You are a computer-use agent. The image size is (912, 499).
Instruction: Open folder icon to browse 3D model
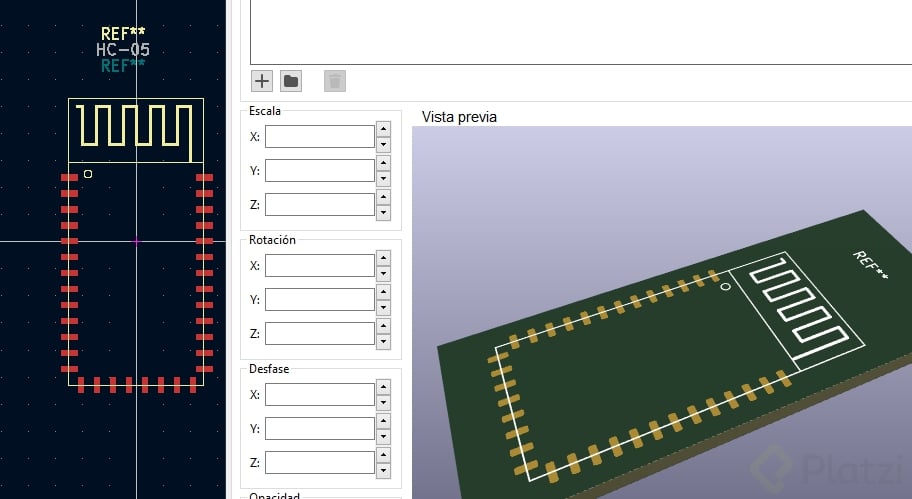tap(291, 81)
